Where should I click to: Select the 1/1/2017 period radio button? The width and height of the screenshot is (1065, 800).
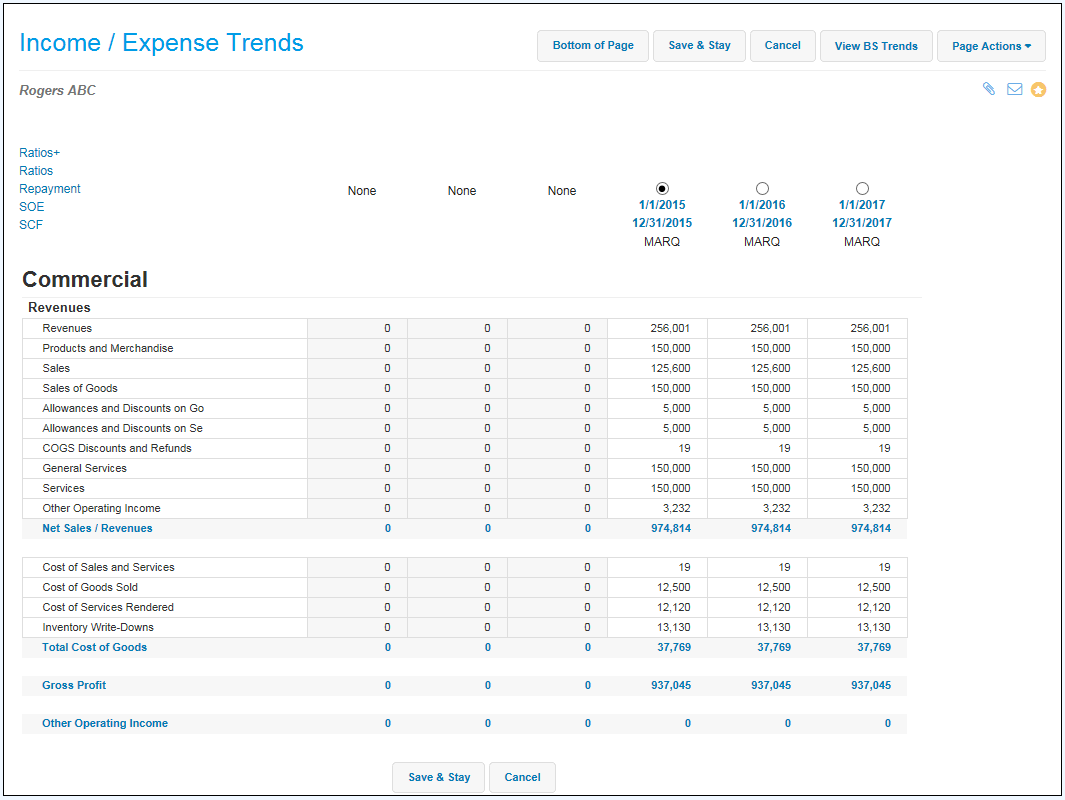(x=862, y=188)
